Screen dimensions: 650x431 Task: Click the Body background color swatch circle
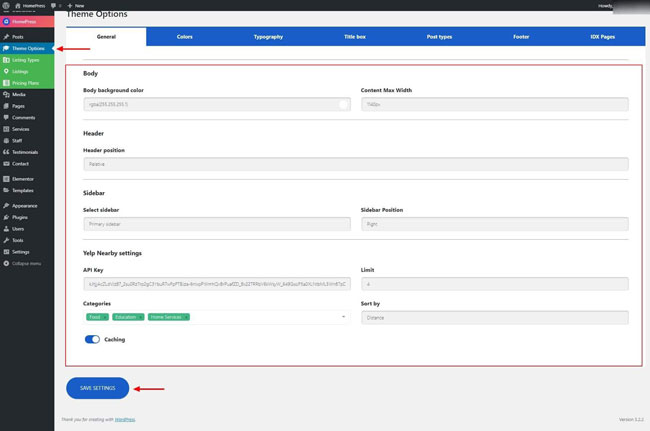point(343,104)
